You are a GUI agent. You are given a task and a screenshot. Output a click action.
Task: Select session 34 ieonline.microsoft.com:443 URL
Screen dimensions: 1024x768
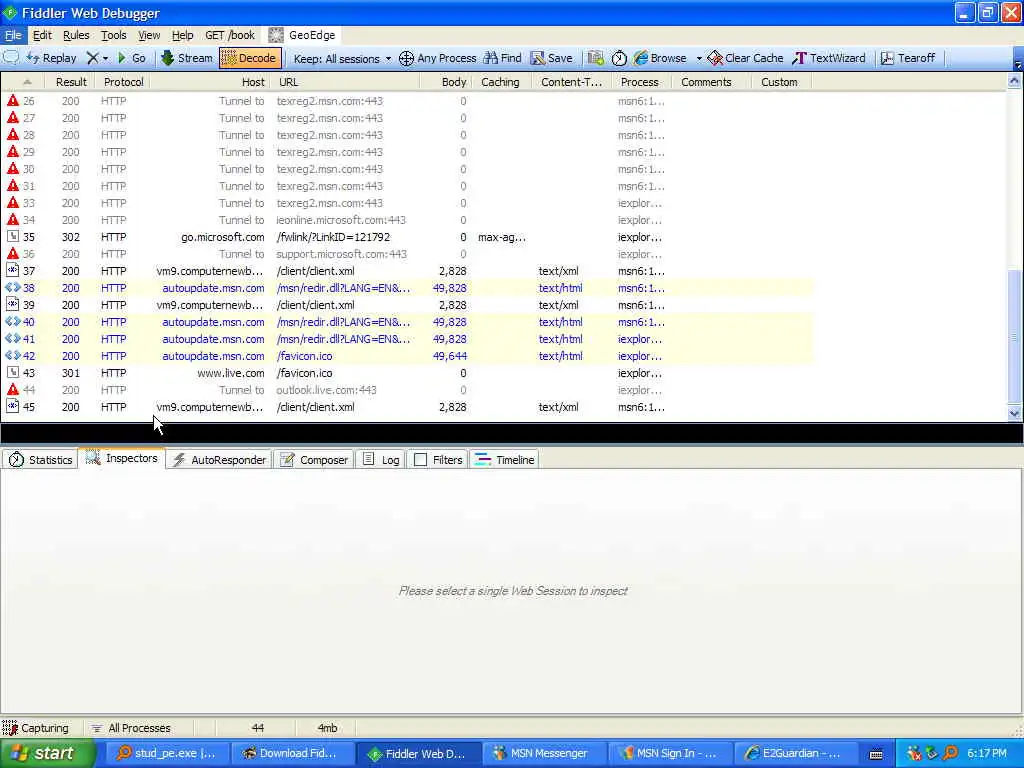pos(341,220)
